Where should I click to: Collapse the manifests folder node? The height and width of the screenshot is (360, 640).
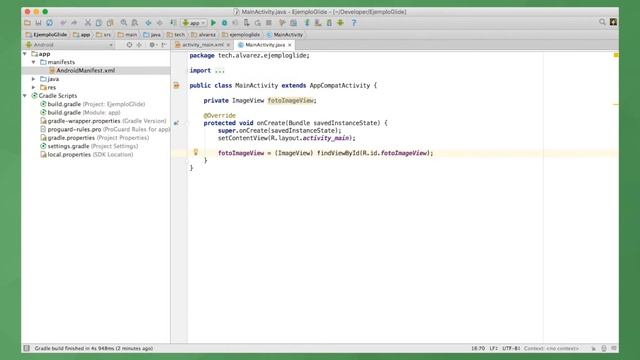pyautogui.click(x=33, y=62)
